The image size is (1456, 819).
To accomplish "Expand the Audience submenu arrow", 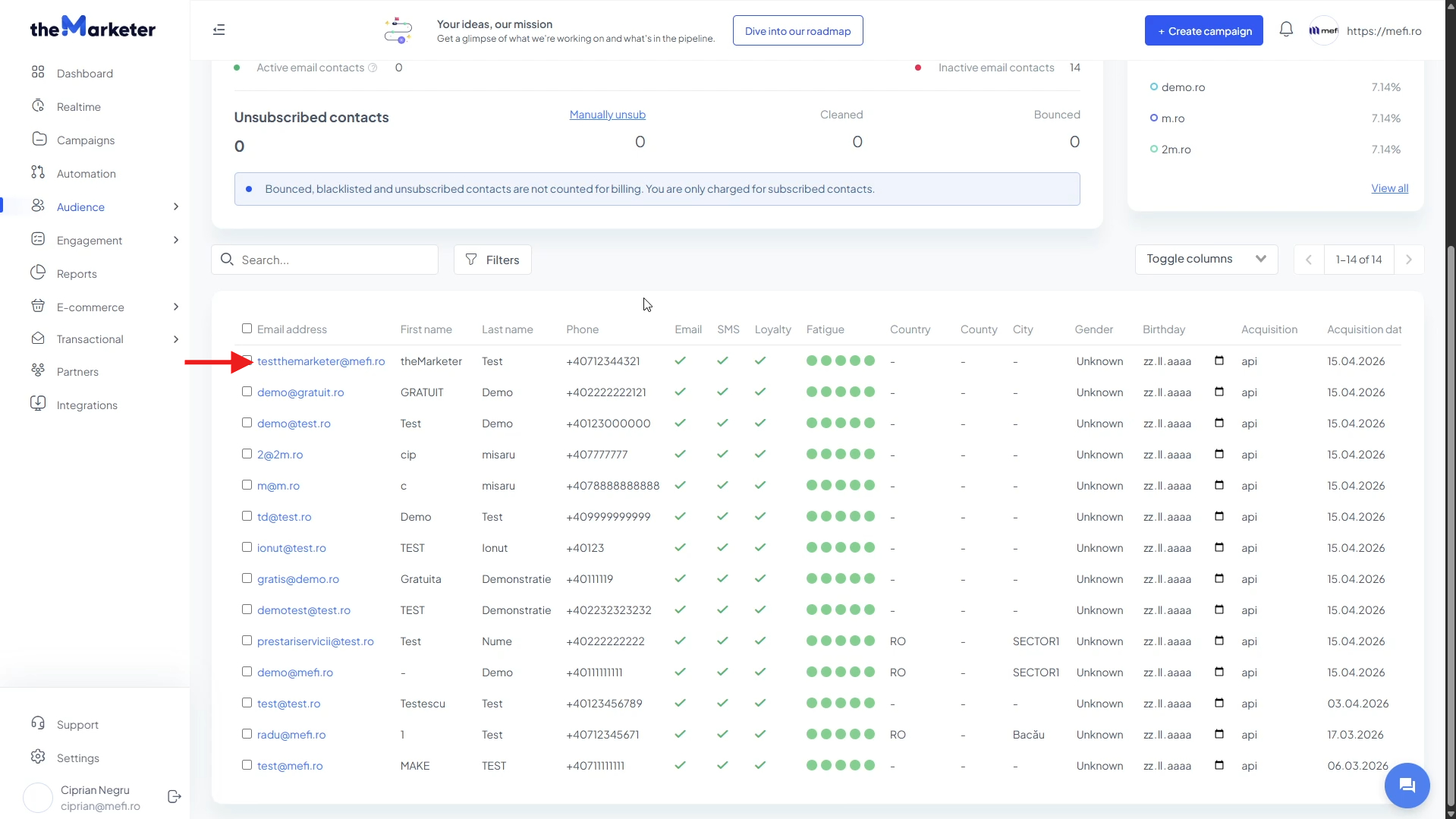I will pos(176,206).
